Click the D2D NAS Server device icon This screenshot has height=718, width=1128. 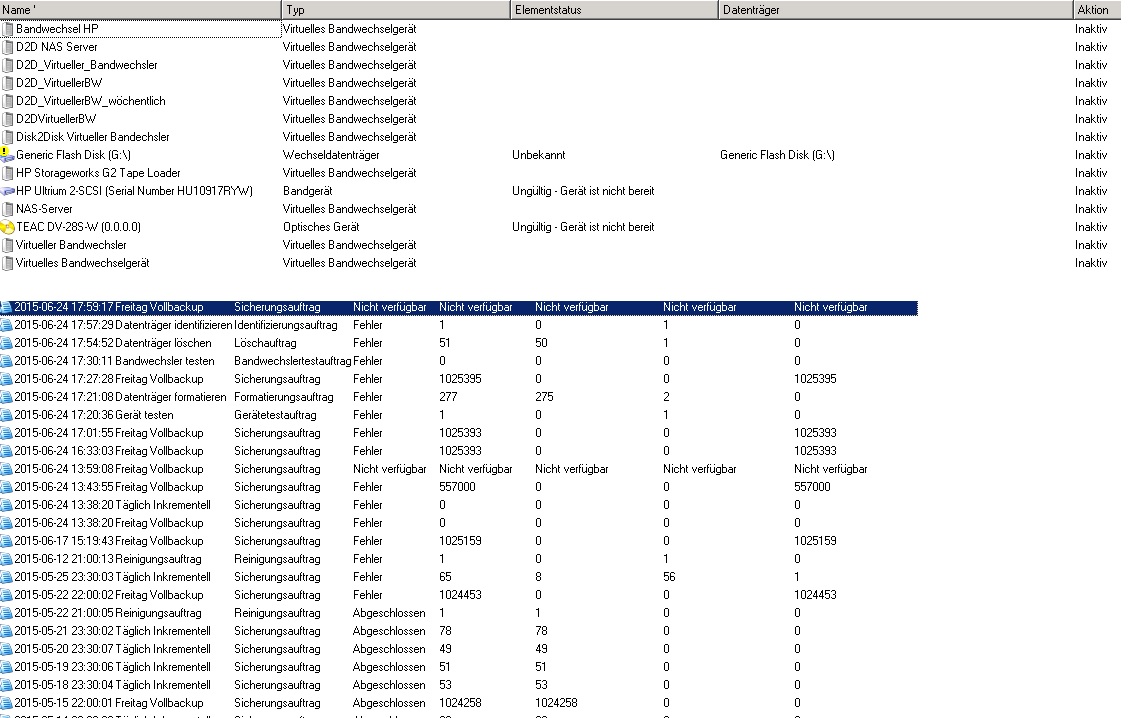(8, 47)
